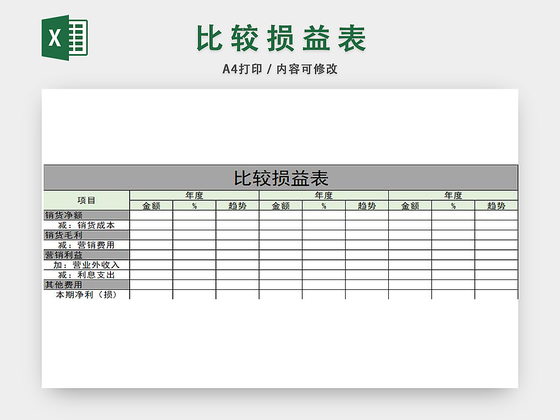
Task: Click the 本期净利（损）cell under the rightmost 趋势
Action: coord(496,295)
